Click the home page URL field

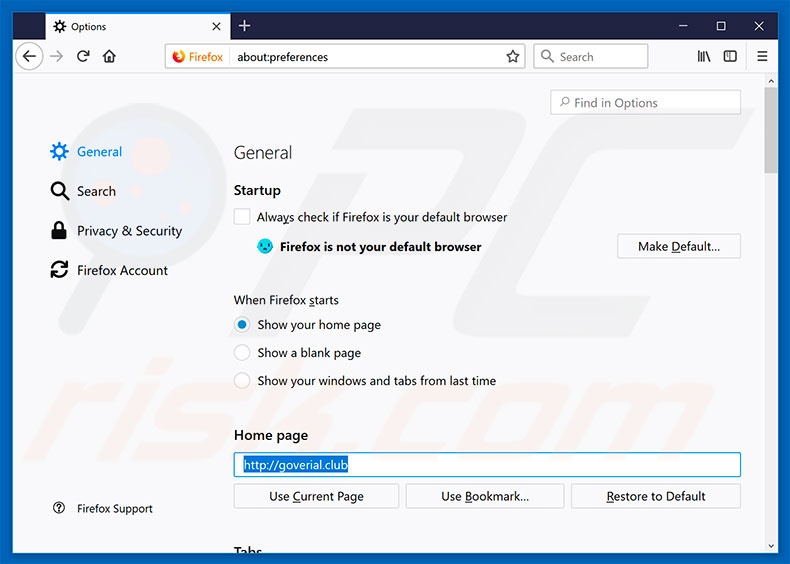[x=487, y=464]
